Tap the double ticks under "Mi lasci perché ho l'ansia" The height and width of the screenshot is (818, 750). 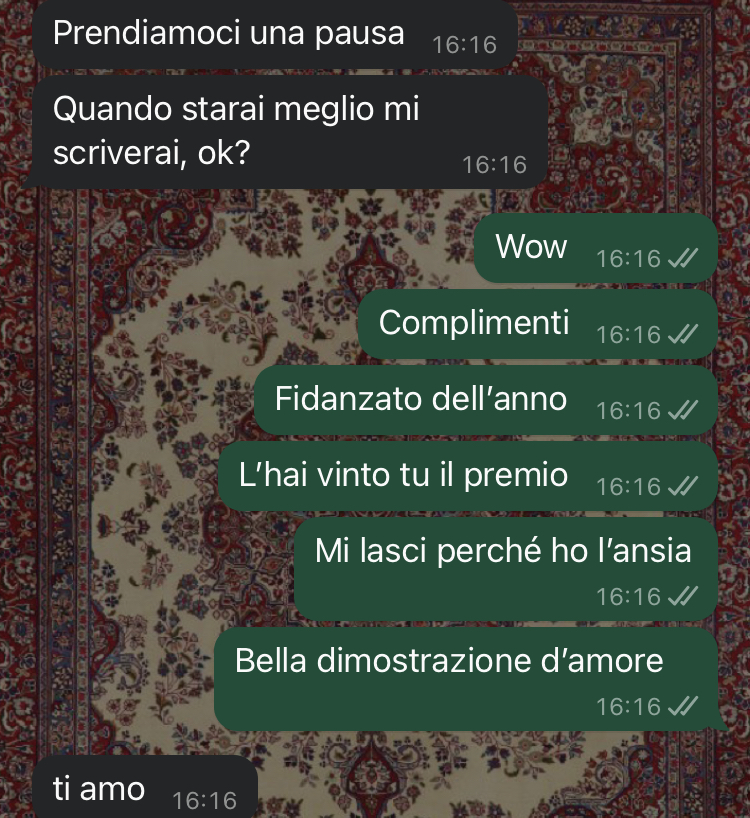tap(683, 596)
